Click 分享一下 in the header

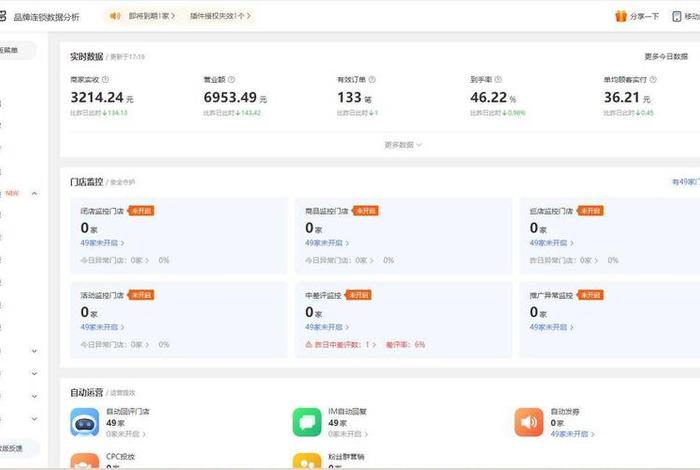pos(644,17)
